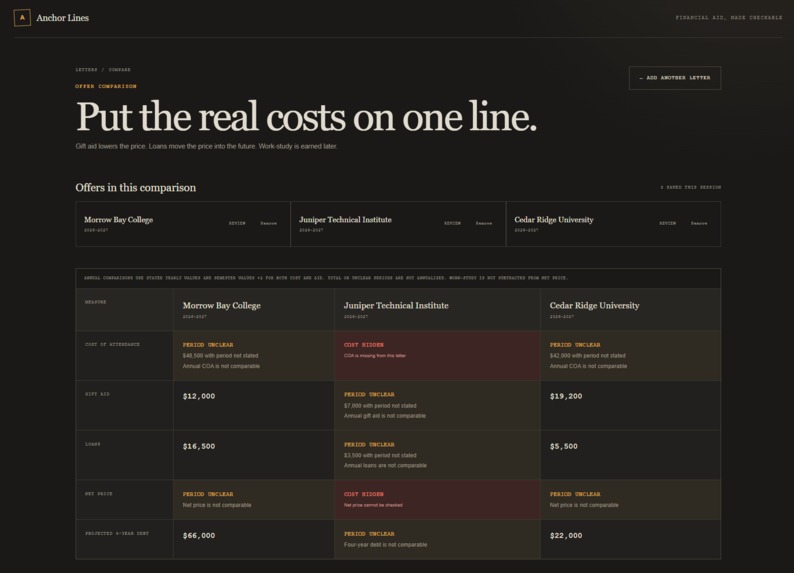794x573 pixels.
Task: Click Cedar Ridge's Period Unclear net price badge
Action: (x=575, y=495)
